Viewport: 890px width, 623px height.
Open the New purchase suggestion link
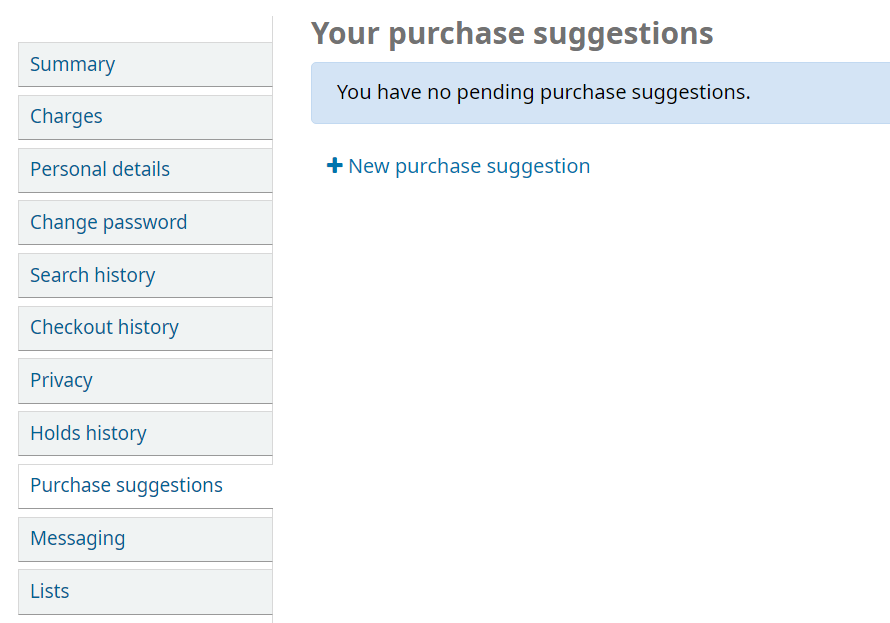468,166
